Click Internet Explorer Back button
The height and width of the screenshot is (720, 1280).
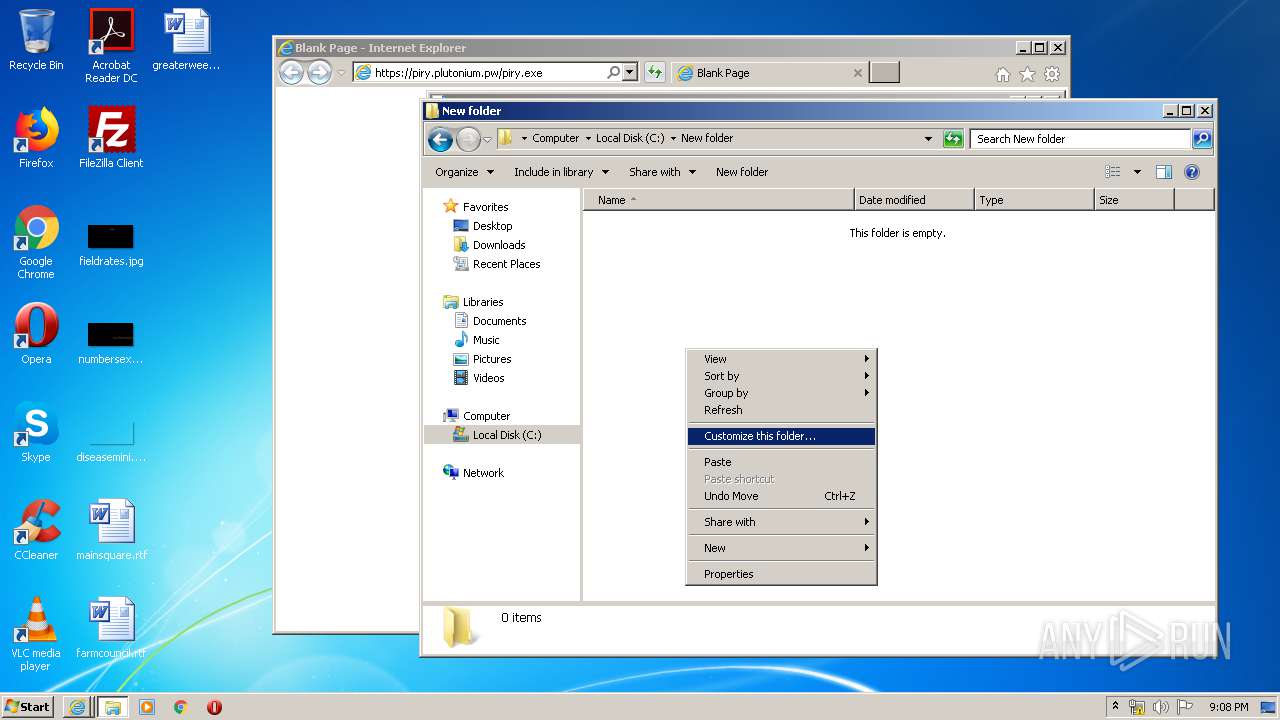(x=291, y=72)
